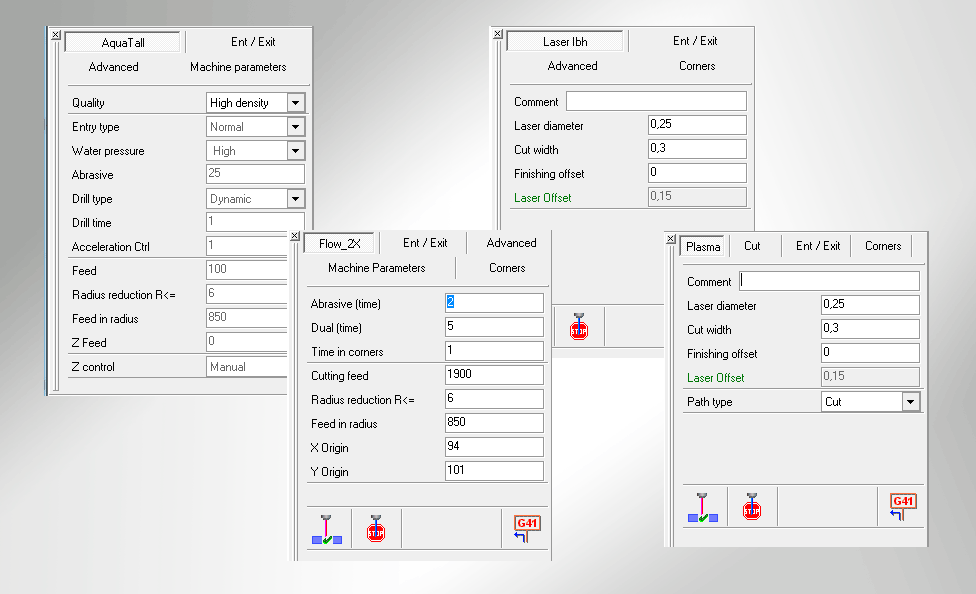Switch to Ent / Exit tab in Laser Ibh panel
The image size is (976, 594).
pyautogui.click(x=695, y=40)
